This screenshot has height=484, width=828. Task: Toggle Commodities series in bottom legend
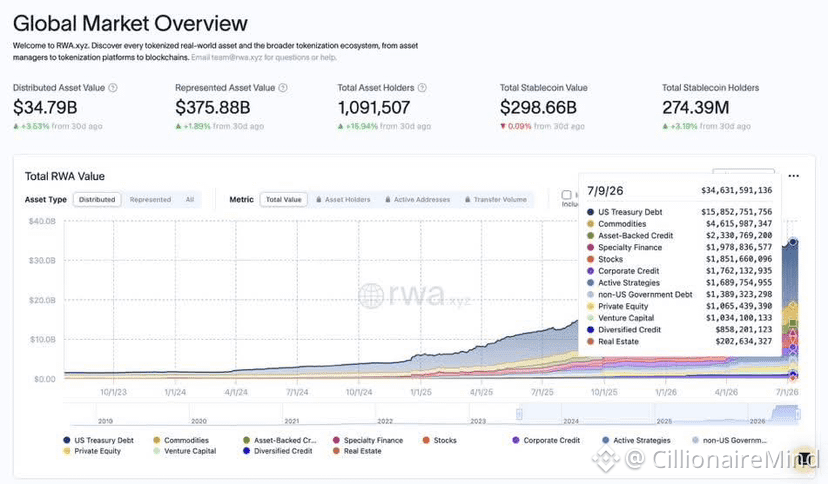tap(181, 440)
